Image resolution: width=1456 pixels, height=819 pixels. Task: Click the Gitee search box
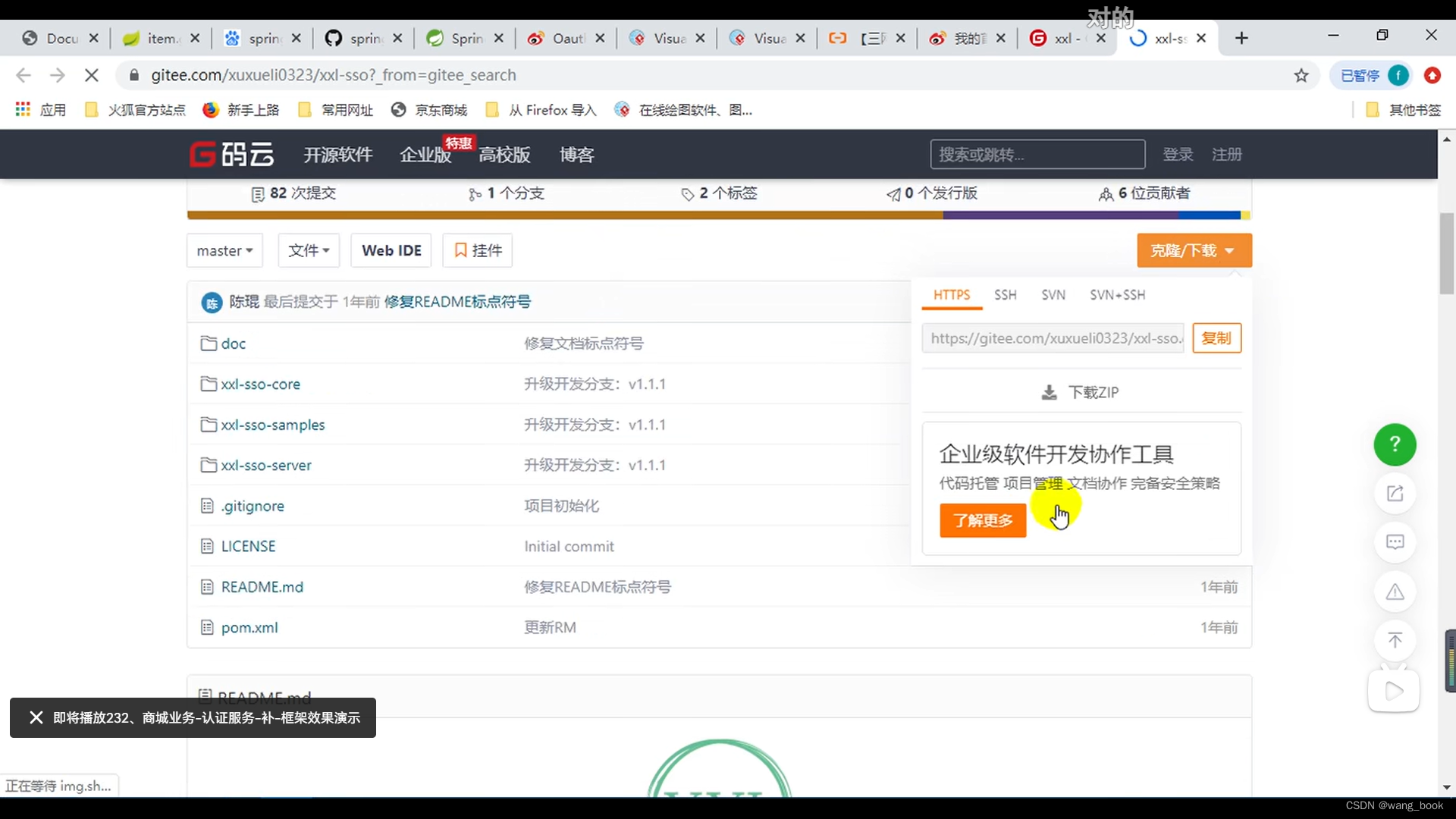pos(1037,155)
